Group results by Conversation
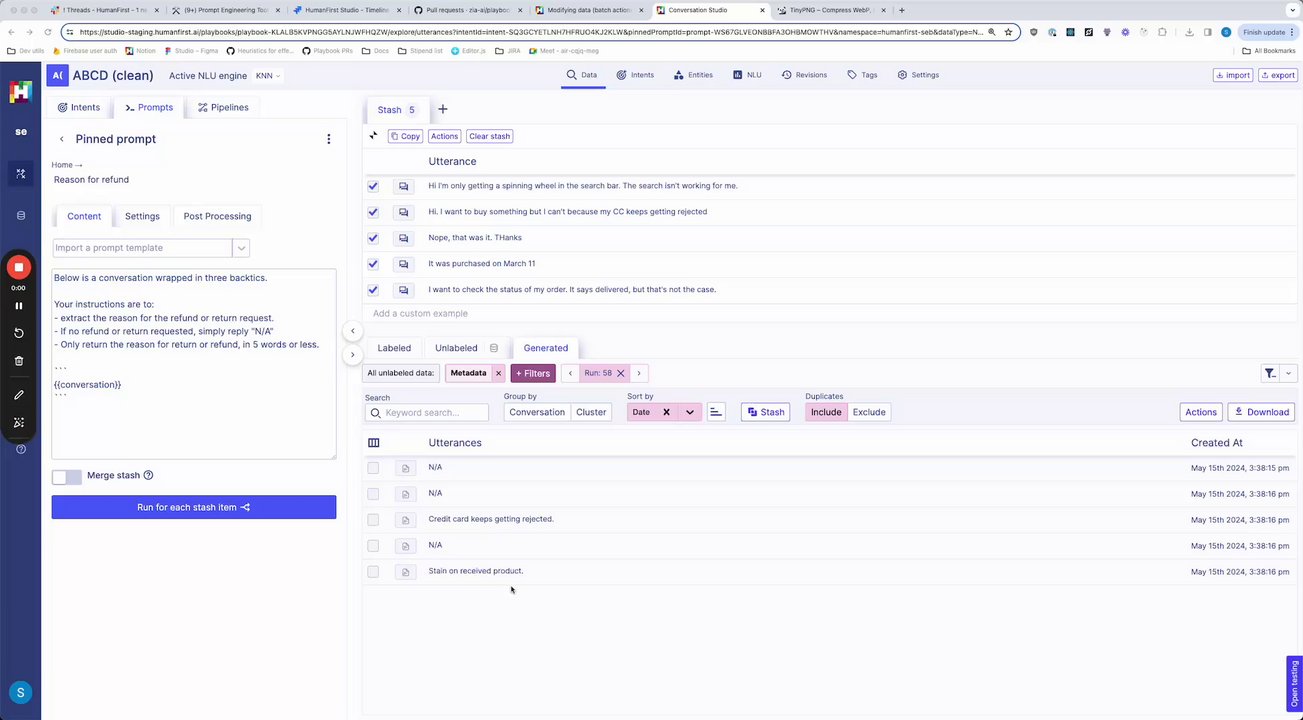 point(537,412)
